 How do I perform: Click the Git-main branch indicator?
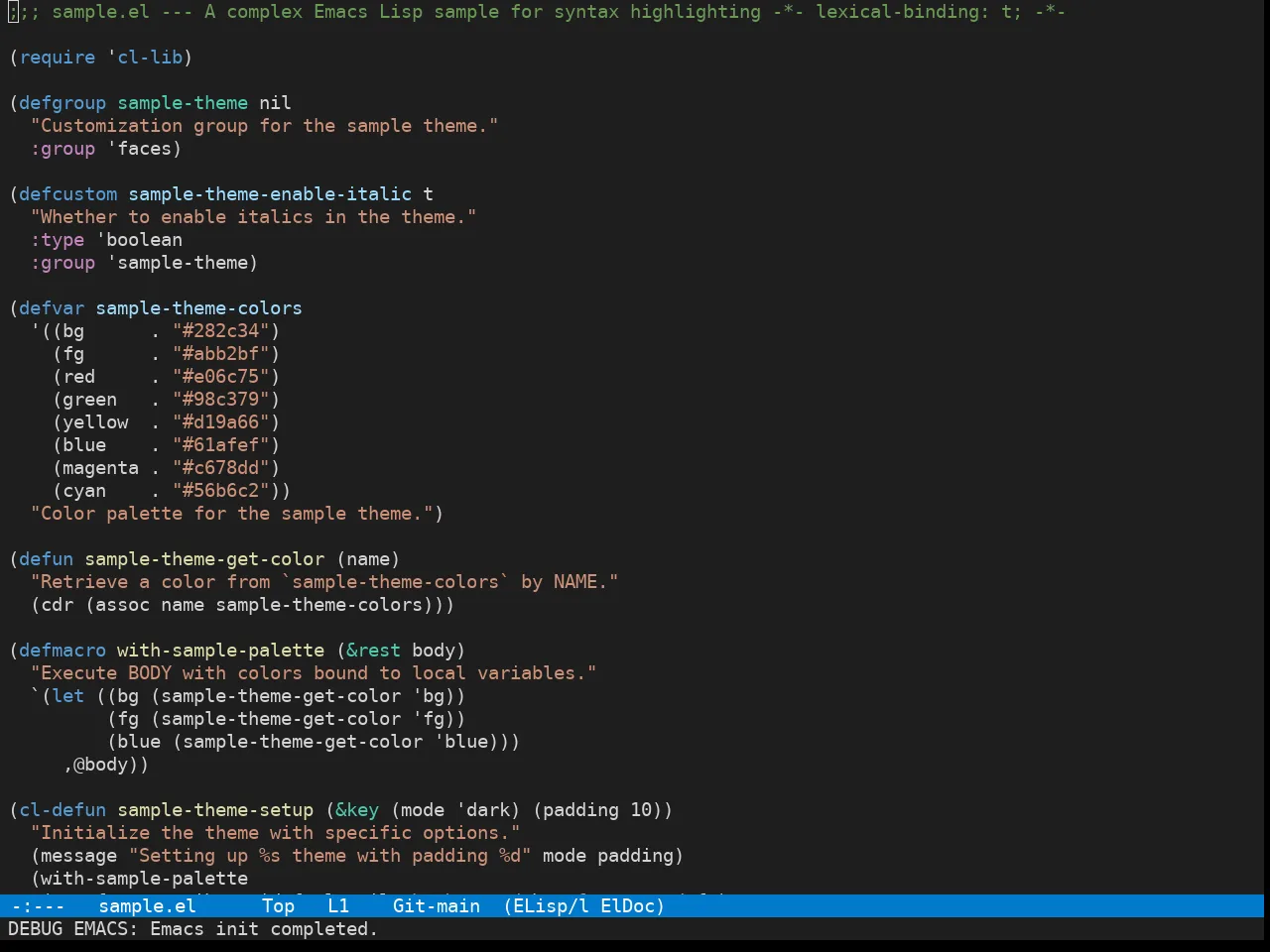pyautogui.click(x=437, y=905)
